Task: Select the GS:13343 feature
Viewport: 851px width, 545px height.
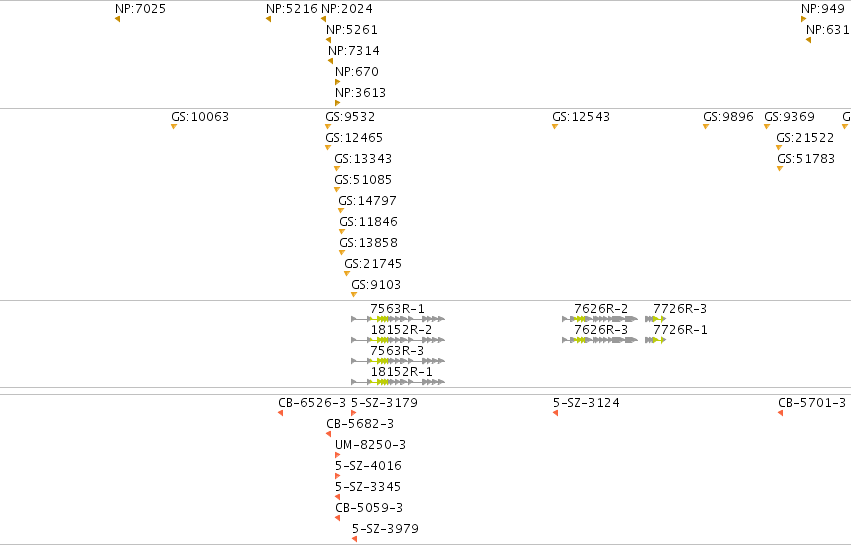Action: click(x=363, y=159)
